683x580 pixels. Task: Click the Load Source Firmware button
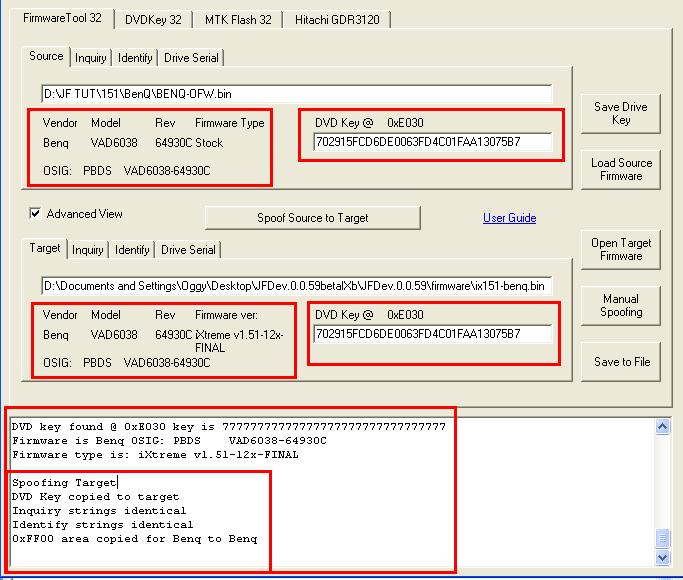[x=620, y=169]
